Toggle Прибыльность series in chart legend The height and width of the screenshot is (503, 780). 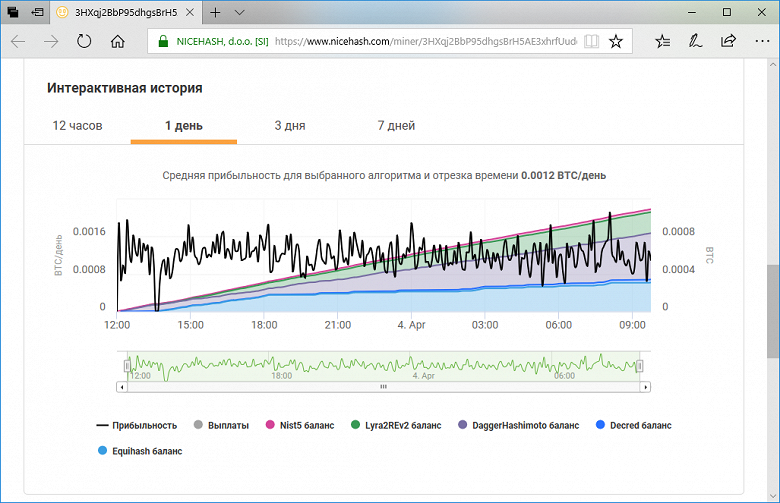[x=137, y=425]
